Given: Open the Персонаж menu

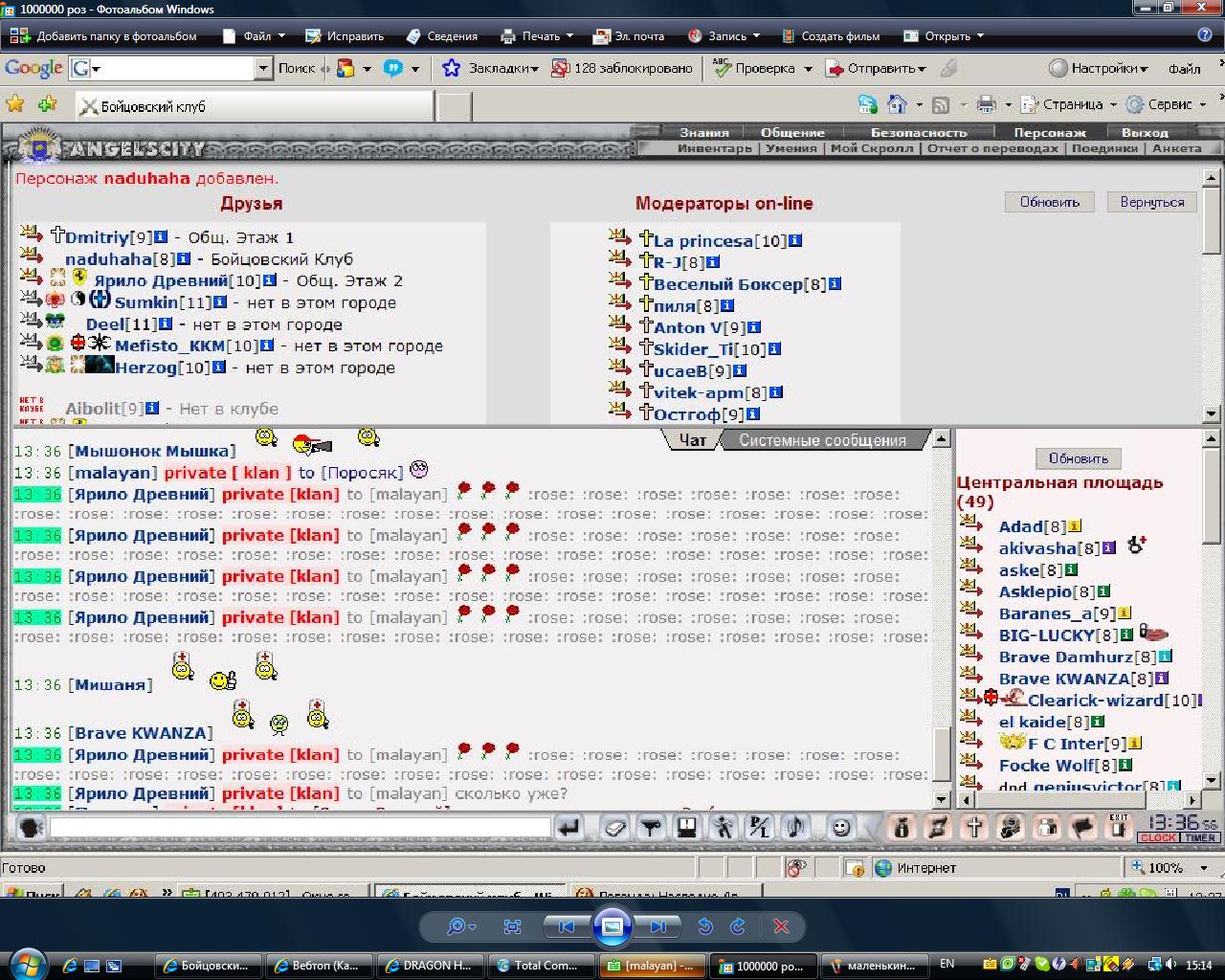Looking at the screenshot, I should tap(1050, 133).
